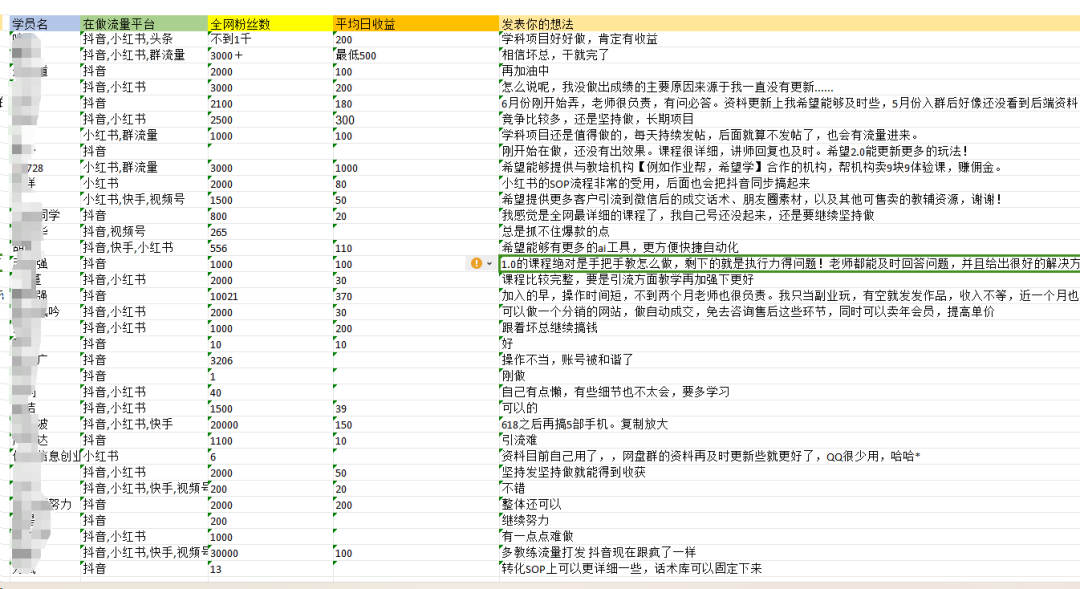This screenshot has height=589, width=1080.
Task: Click the comment indicator on the 抖音,小红书,头条 cell
Action: coord(84,30)
